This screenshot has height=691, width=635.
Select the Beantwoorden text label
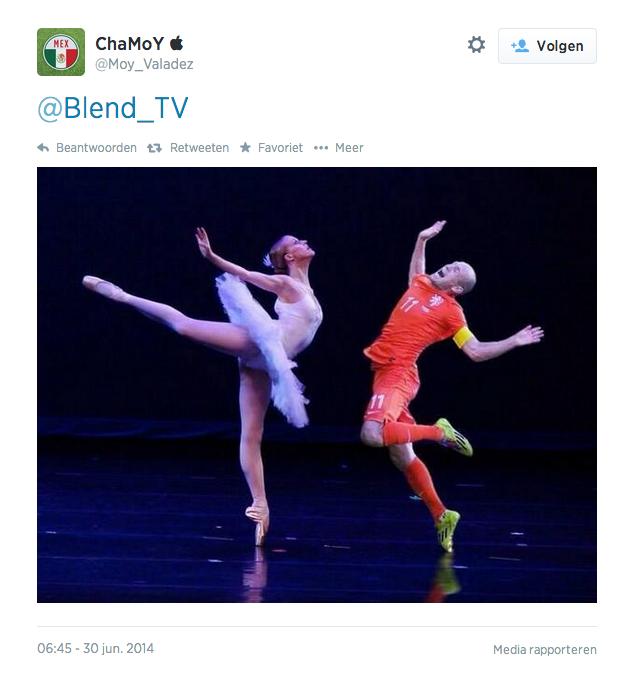[97, 148]
